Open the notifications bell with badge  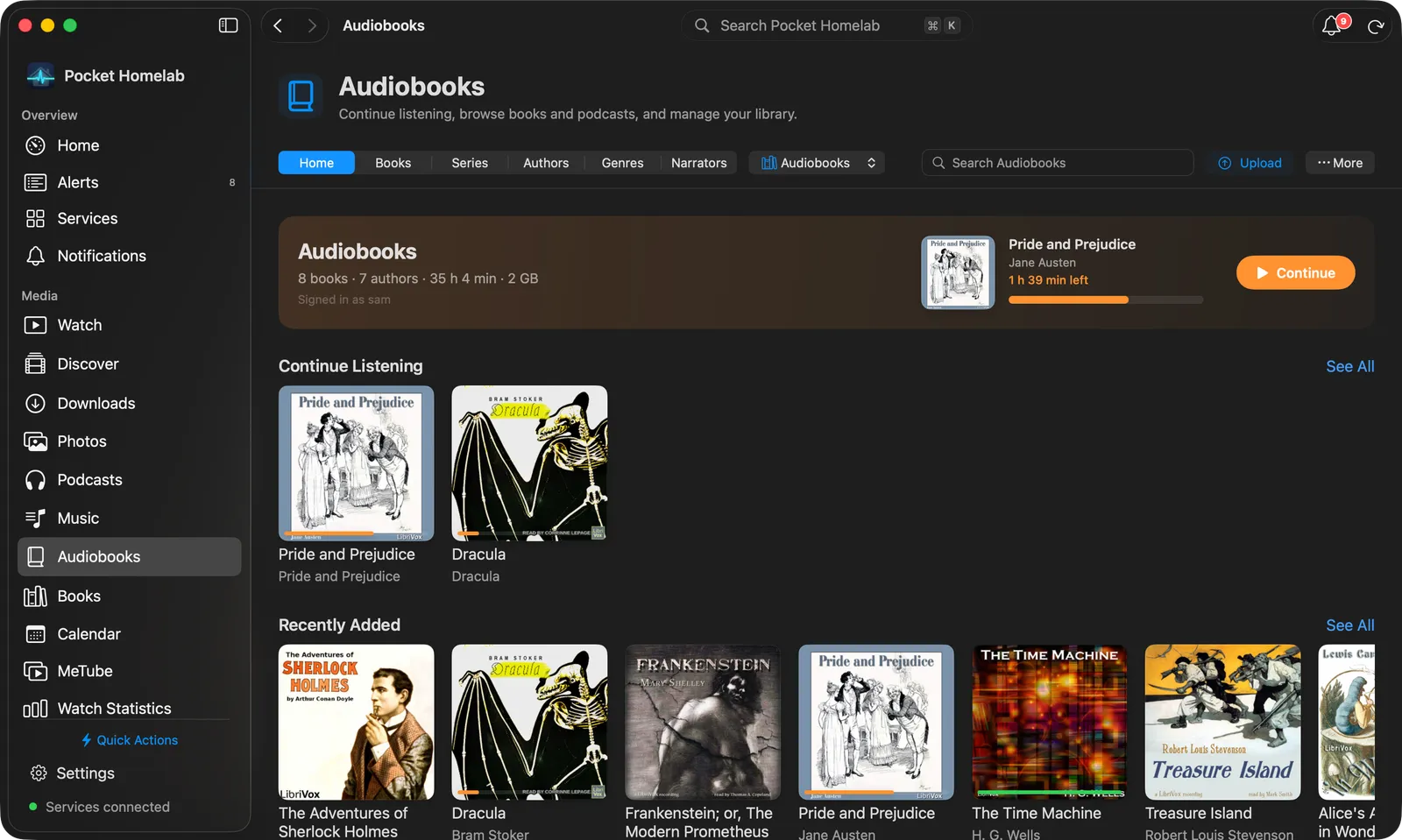point(1333,25)
